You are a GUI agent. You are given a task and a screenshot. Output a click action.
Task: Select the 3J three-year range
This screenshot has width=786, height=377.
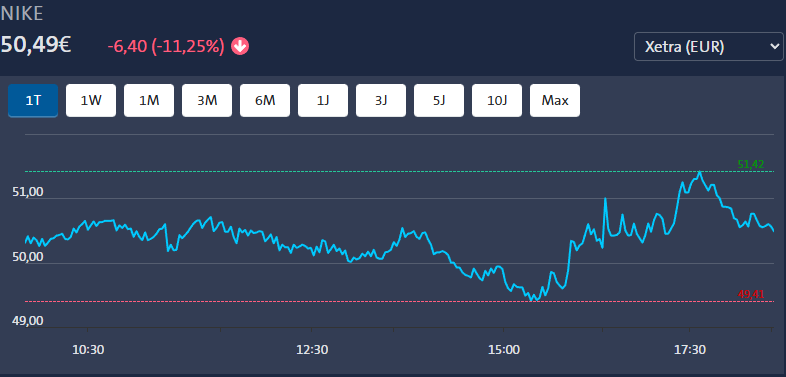click(x=381, y=100)
